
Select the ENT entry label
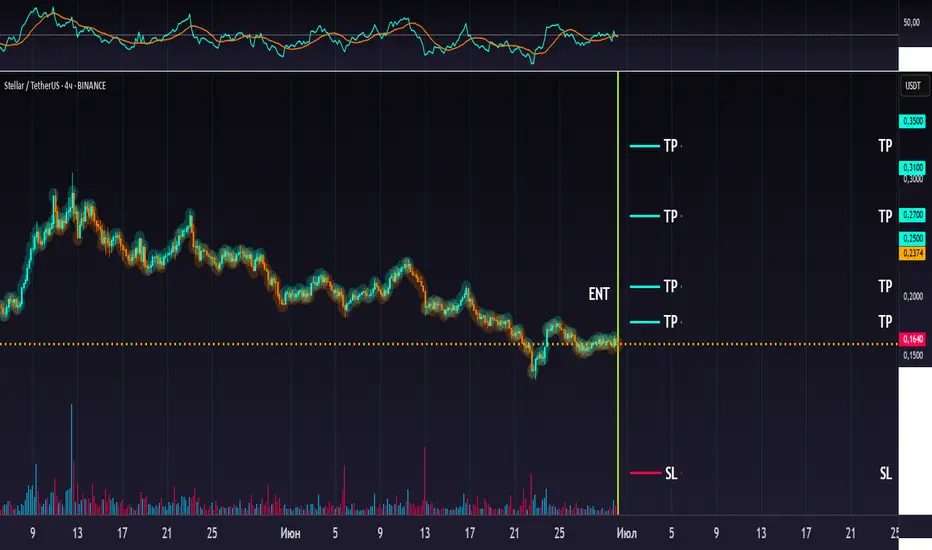tap(599, 294)
